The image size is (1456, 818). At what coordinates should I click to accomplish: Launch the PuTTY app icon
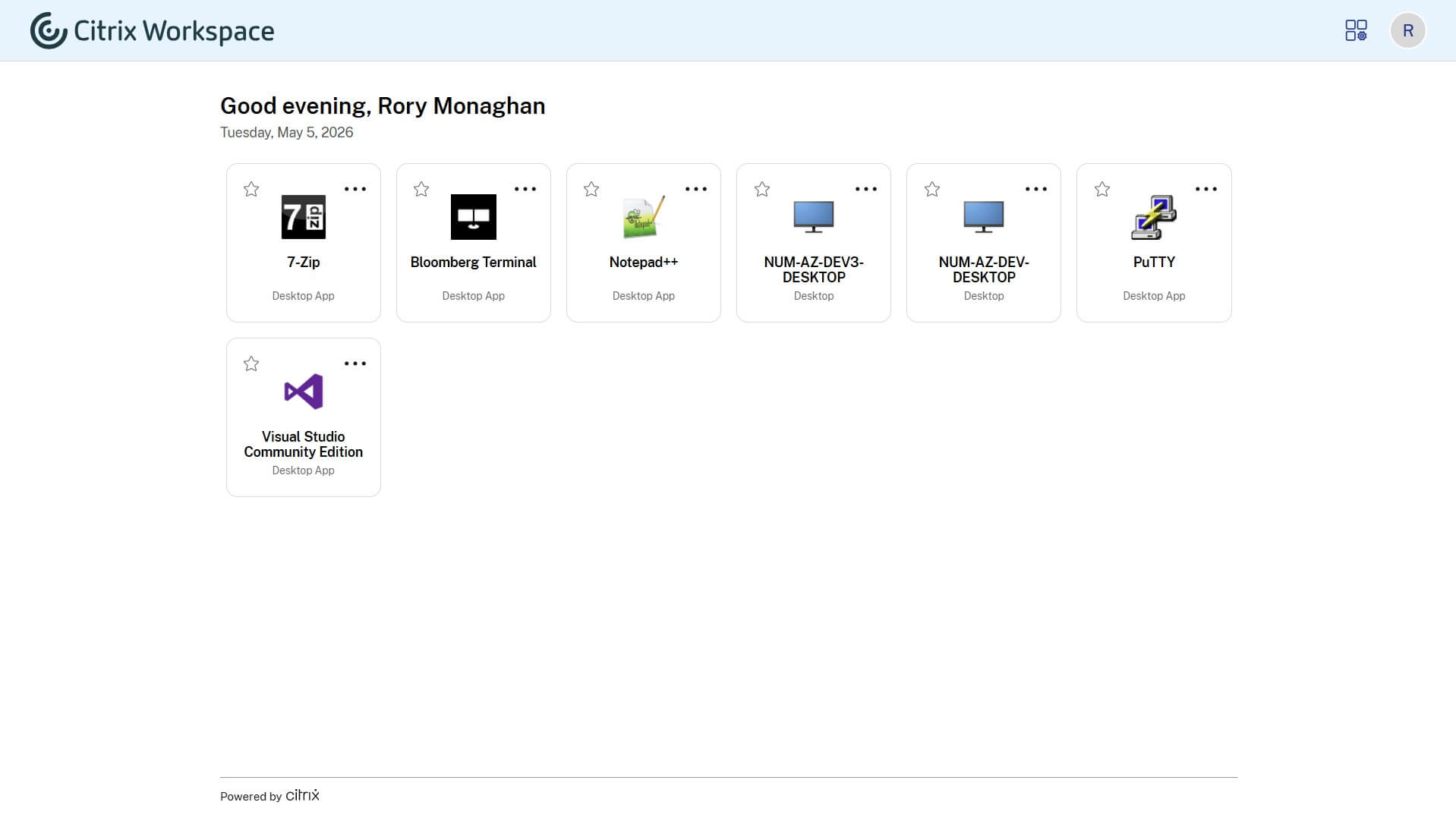tap(1154, 217)
